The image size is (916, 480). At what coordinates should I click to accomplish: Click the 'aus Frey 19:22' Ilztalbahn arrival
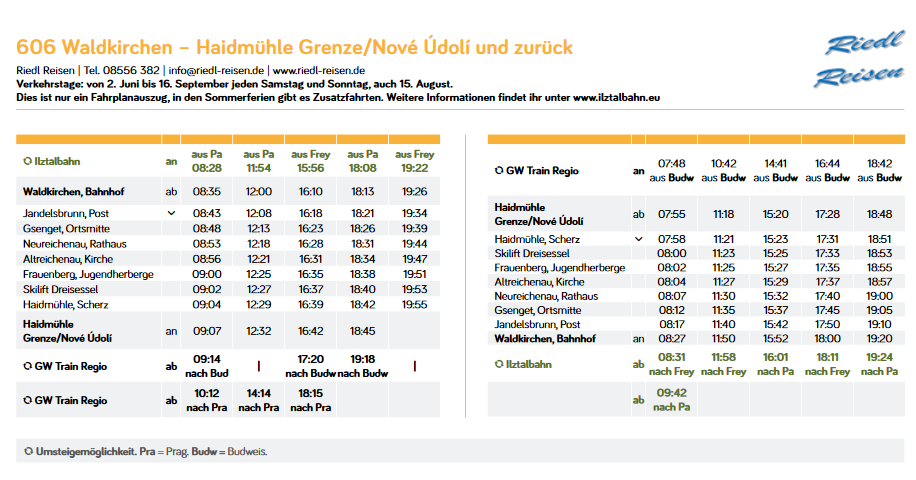coord(414,161)
